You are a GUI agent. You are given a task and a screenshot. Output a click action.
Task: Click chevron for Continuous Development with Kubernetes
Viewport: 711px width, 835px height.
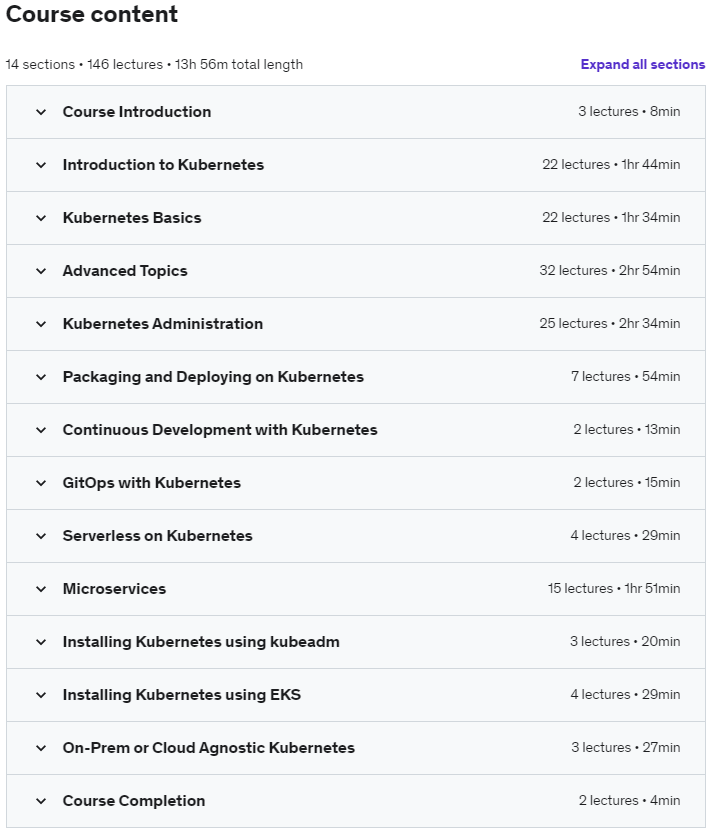(x=41, y=430)
